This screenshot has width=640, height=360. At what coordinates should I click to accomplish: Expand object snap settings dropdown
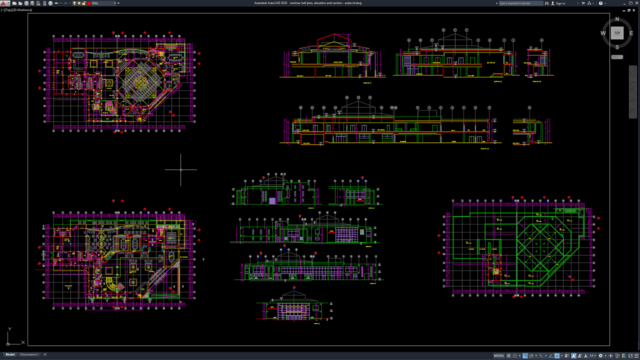pyautogui.click(x=562, y=356)
